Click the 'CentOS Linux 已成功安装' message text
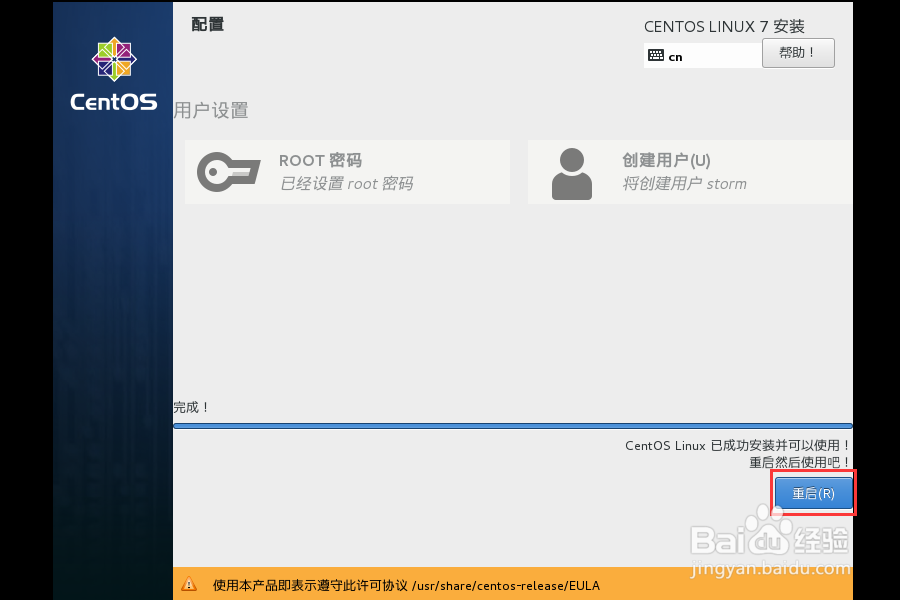 click(x=737, y=445)
